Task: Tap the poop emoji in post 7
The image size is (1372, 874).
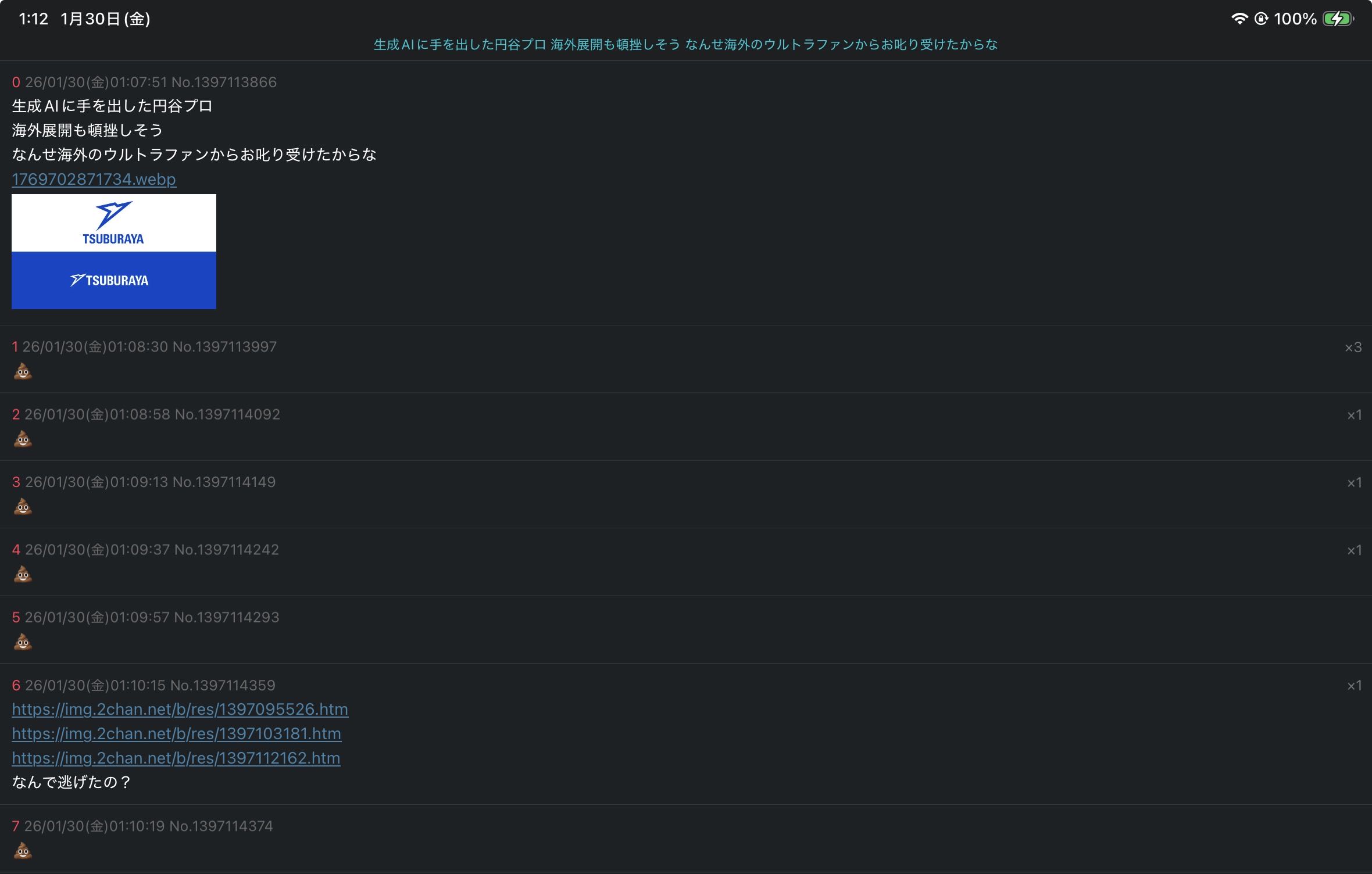Action: click(x=23, y=851)
